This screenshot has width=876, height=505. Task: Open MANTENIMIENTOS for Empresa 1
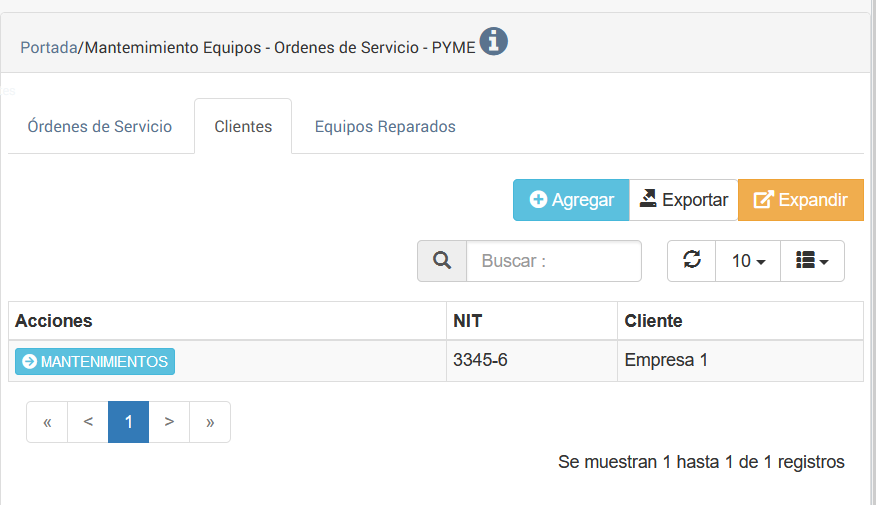tap(95, 361)
